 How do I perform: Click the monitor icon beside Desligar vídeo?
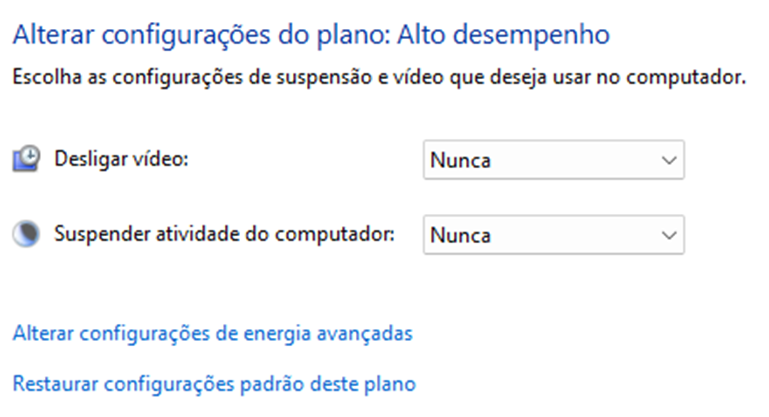pos(26,158)
